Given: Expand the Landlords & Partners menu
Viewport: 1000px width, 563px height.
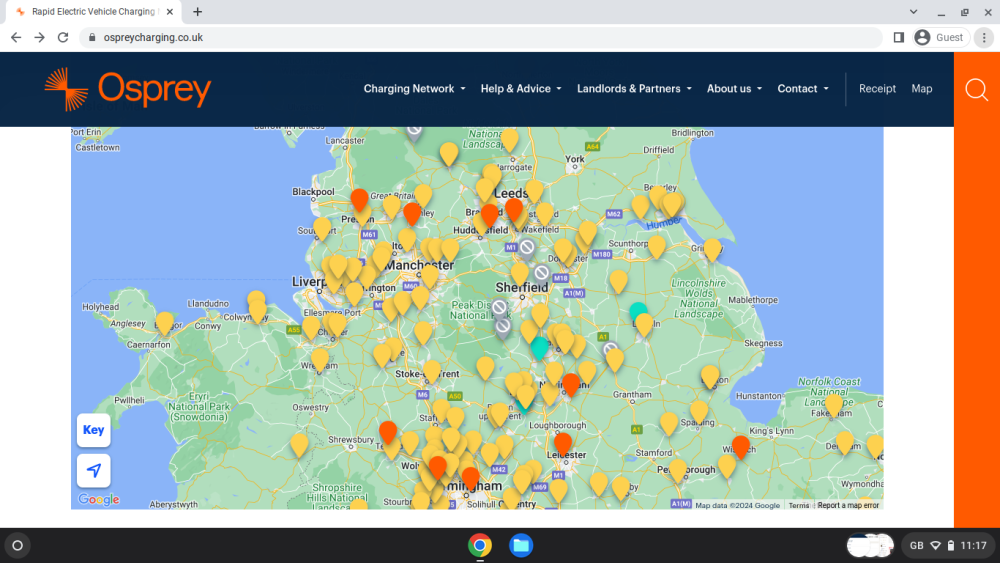Looking at the screenshot, I should click(x=634, y=89).
